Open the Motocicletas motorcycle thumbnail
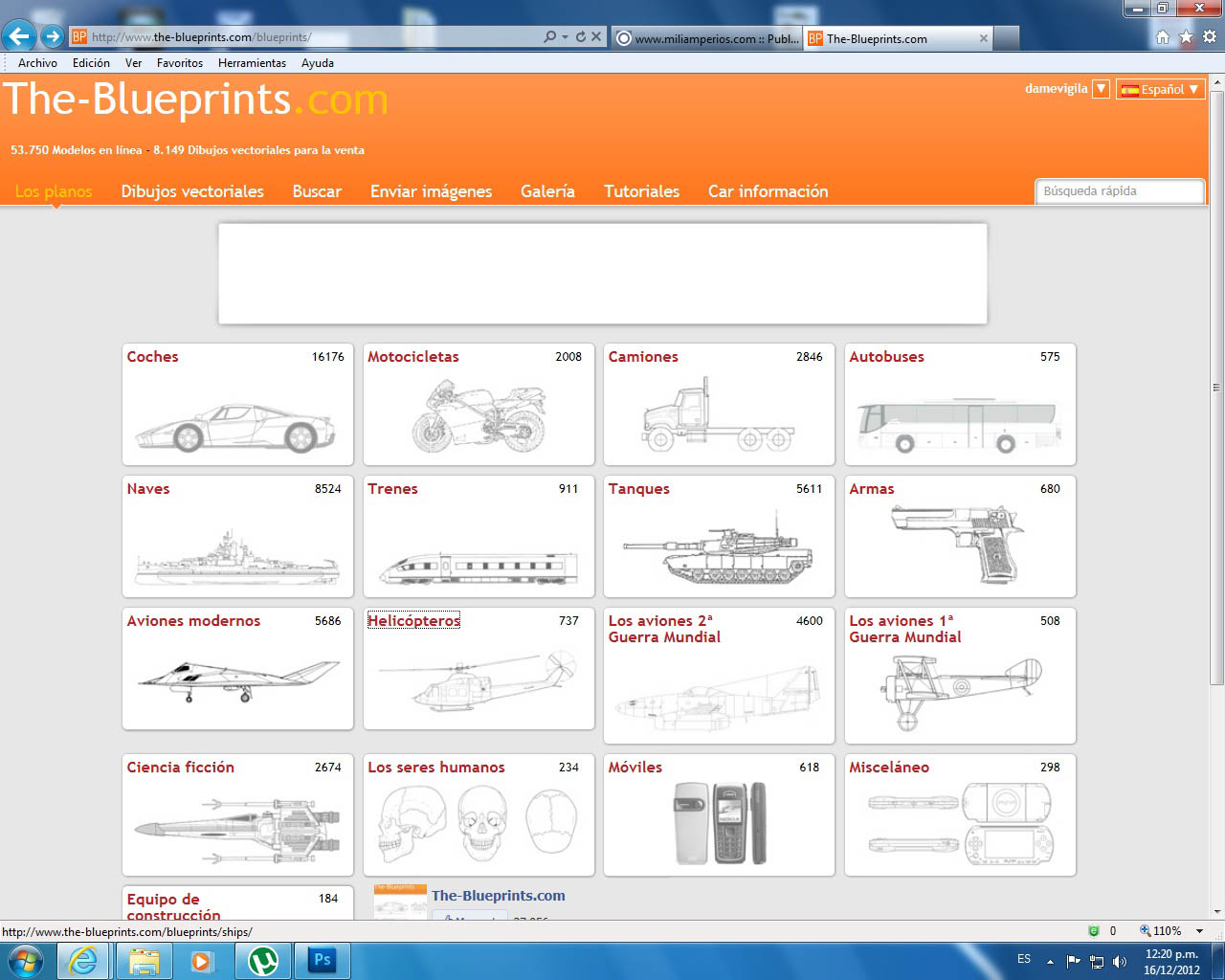 479,416
